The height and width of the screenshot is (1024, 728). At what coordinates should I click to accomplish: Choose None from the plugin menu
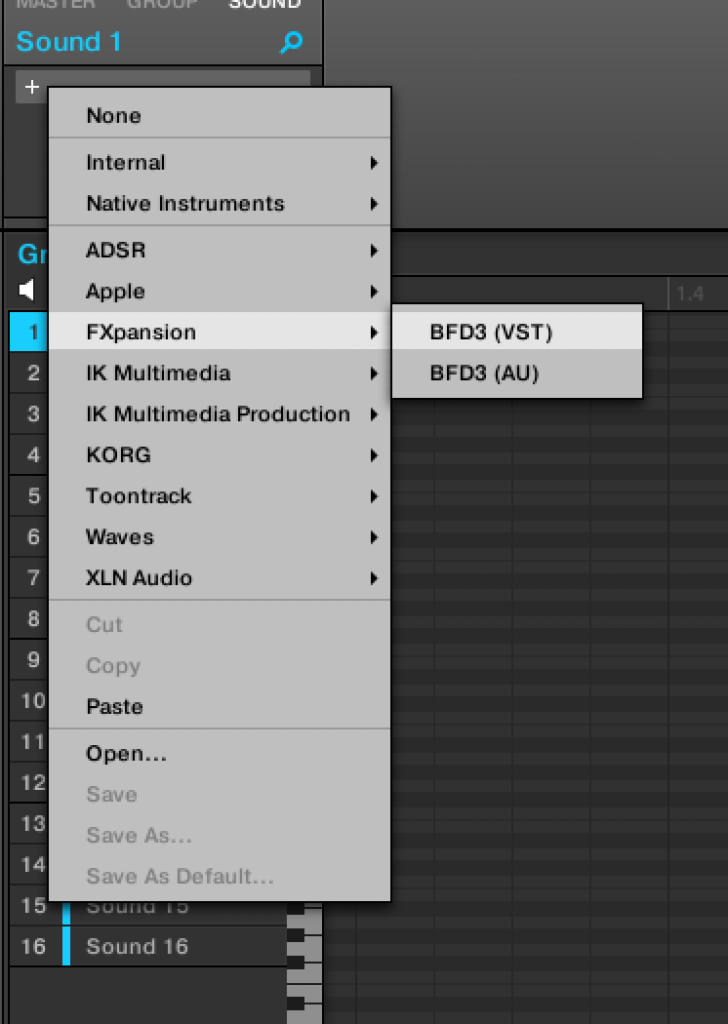coord(114,116)
